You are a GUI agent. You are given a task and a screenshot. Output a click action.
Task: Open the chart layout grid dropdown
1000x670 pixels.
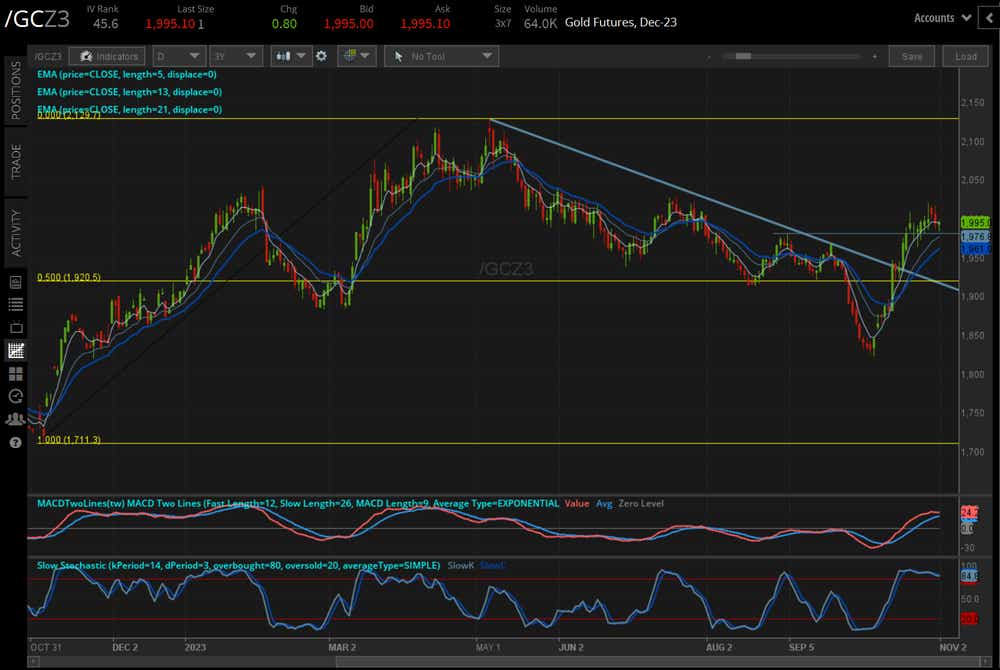coord(355,57)
